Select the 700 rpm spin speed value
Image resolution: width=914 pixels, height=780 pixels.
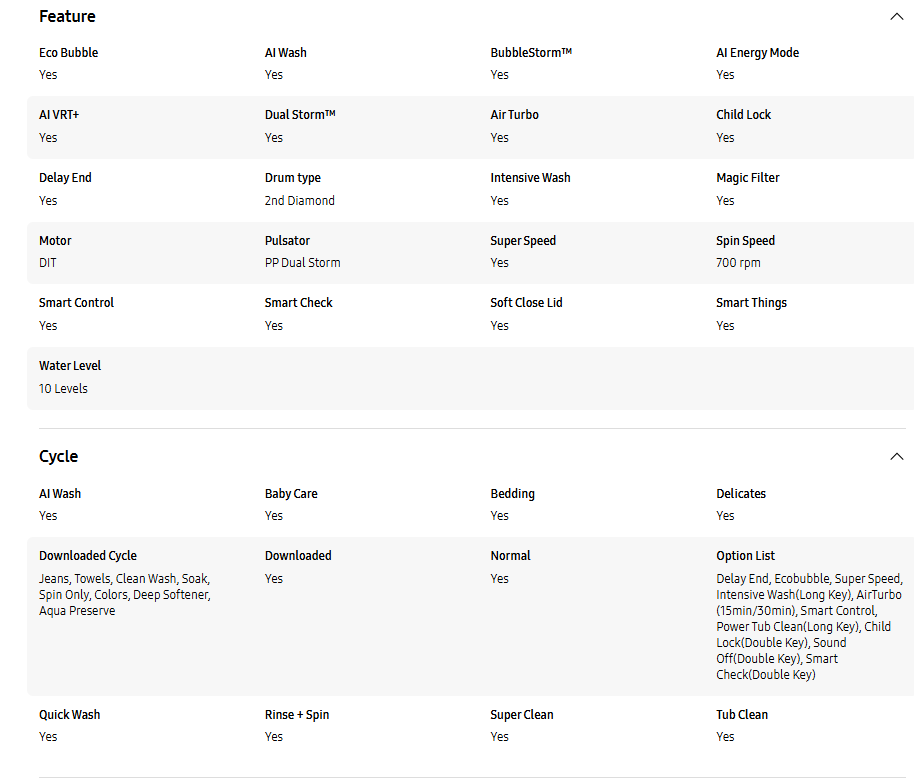(x=738, y=263)
